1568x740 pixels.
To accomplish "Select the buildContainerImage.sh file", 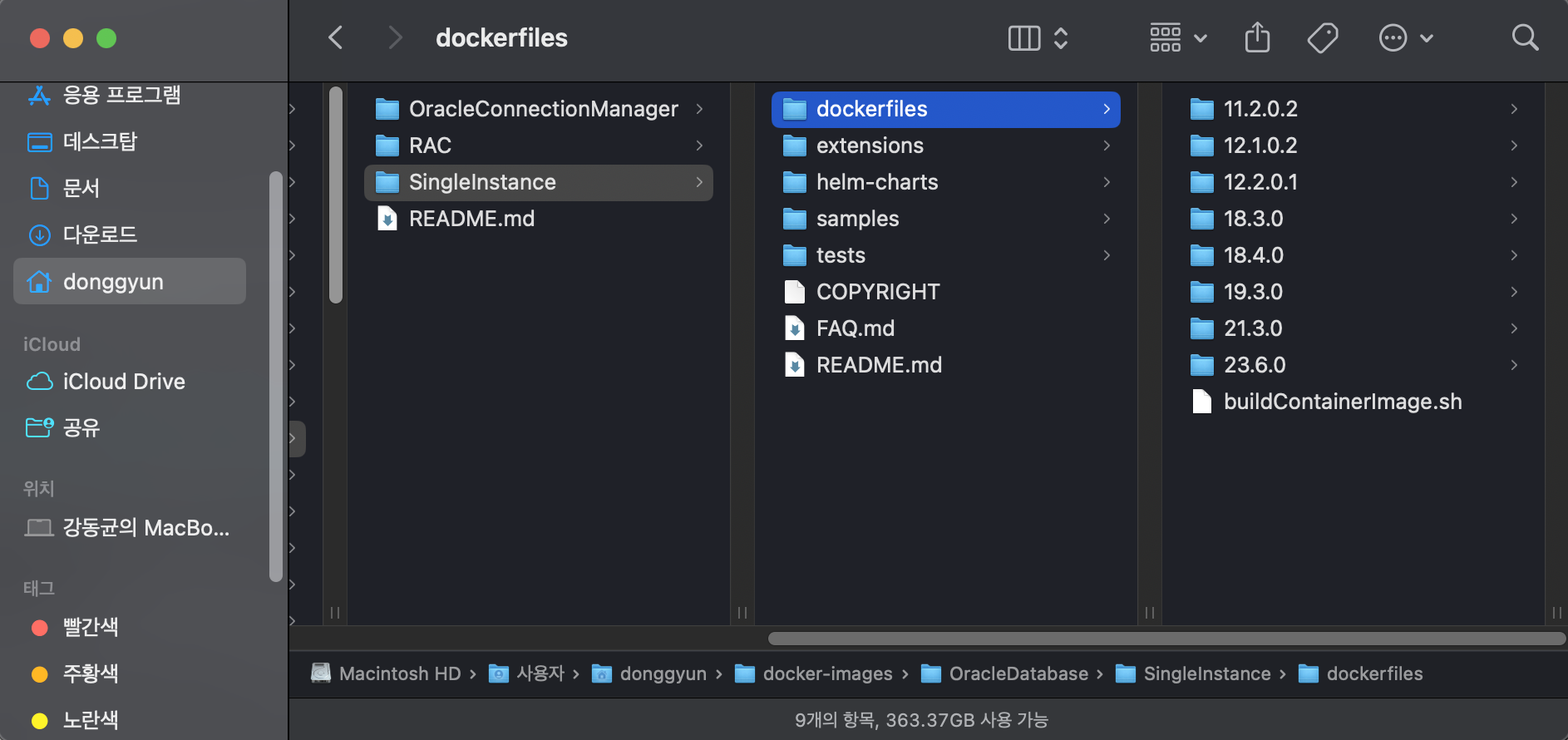I will pos(1342,402).
